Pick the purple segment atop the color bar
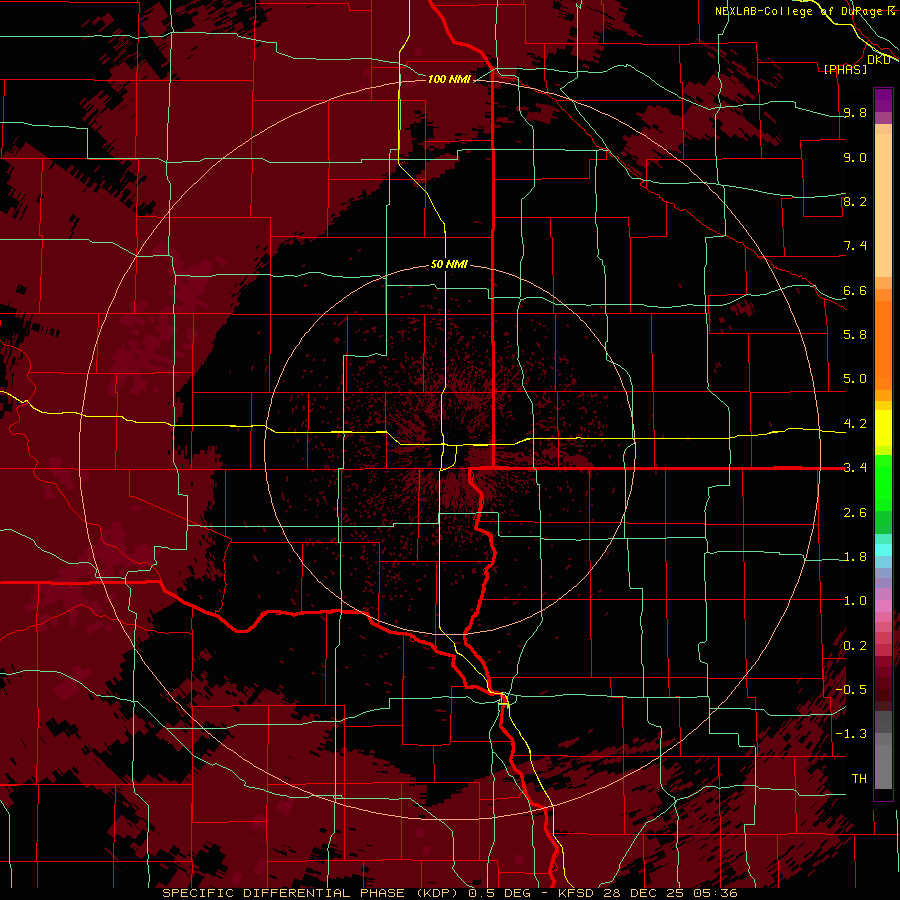This screenshot has width=900, height=900. 883,100
